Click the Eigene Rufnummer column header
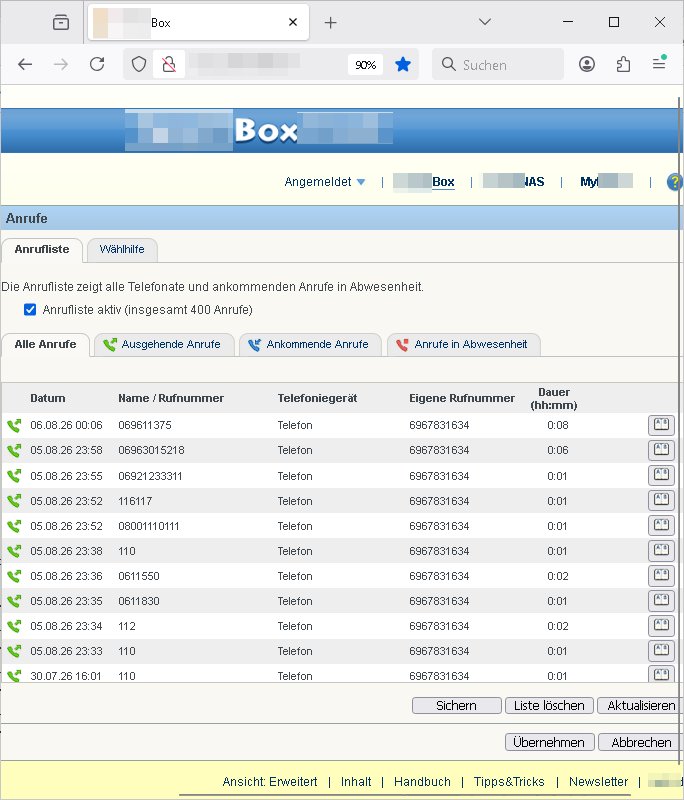Screen dimensions: 684x800 [x=462, y=398]
